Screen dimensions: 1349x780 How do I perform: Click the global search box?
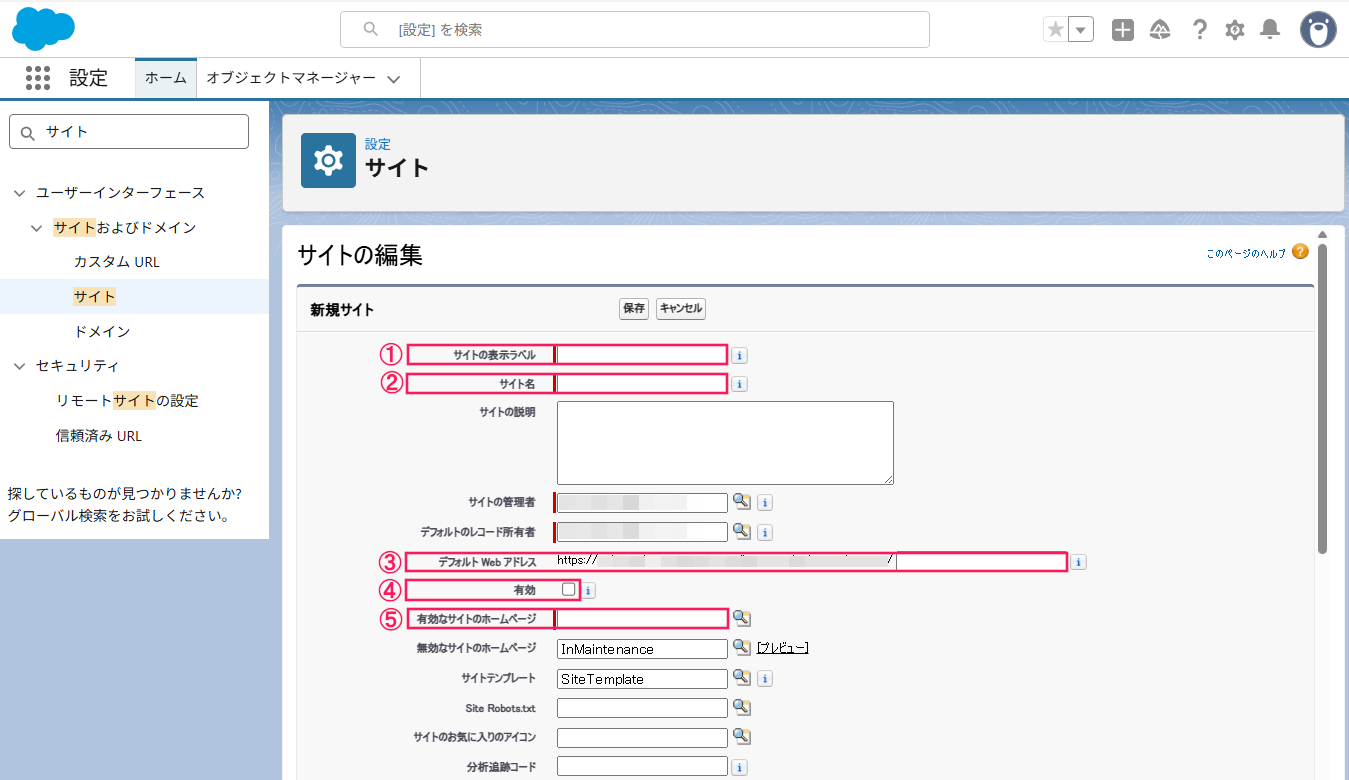click(635, 30)
